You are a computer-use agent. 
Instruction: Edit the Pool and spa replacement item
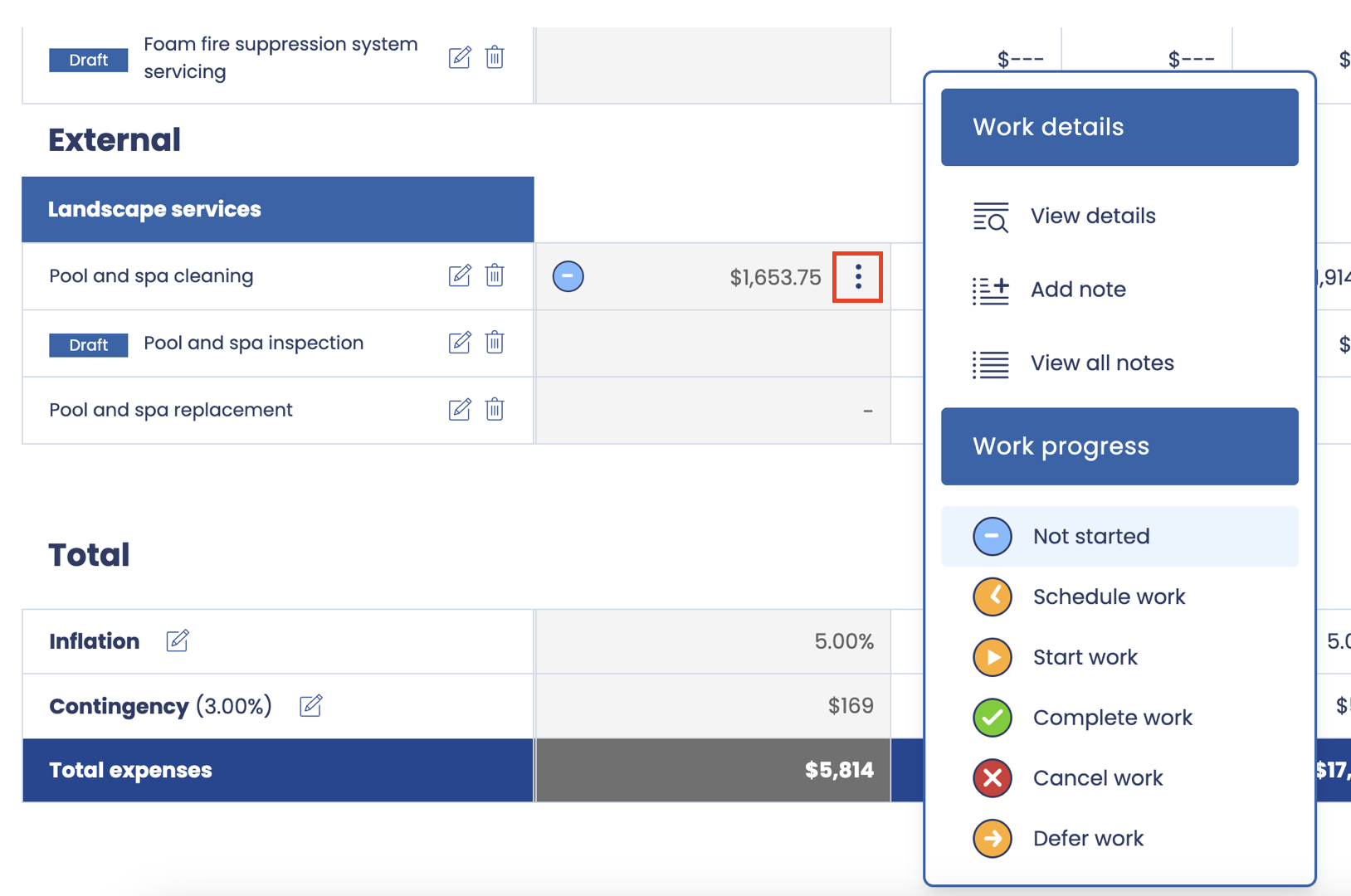click(460, 410)
